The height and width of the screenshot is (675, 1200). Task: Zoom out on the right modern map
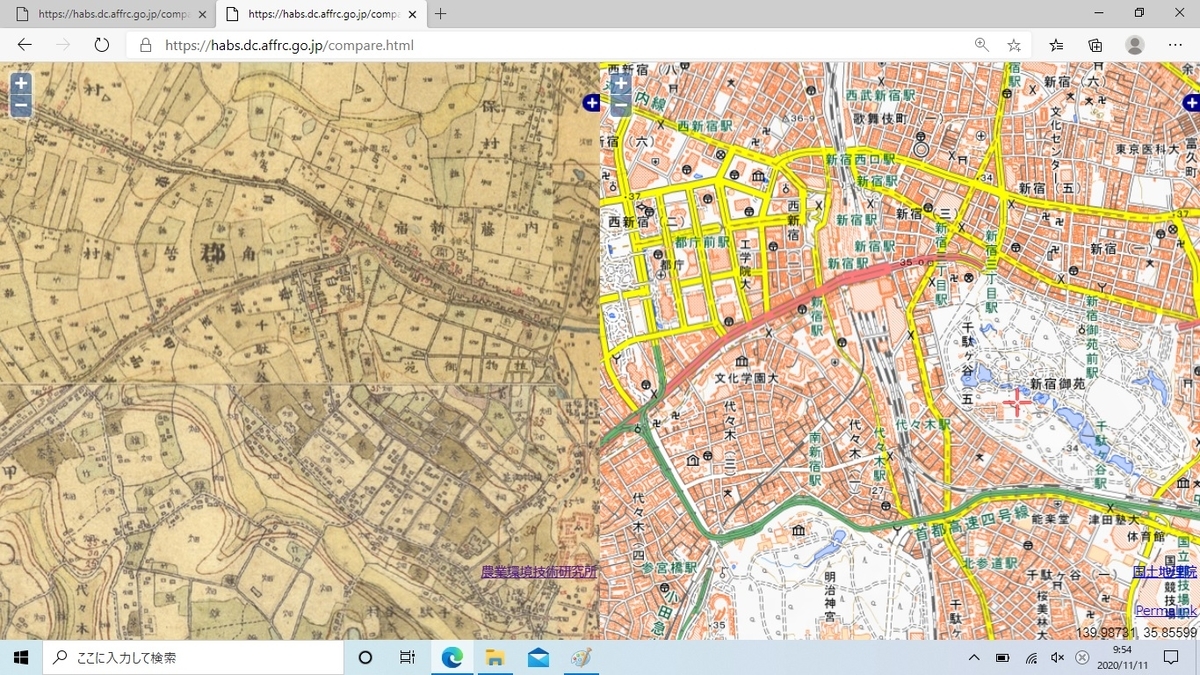[x=621, y=106]
